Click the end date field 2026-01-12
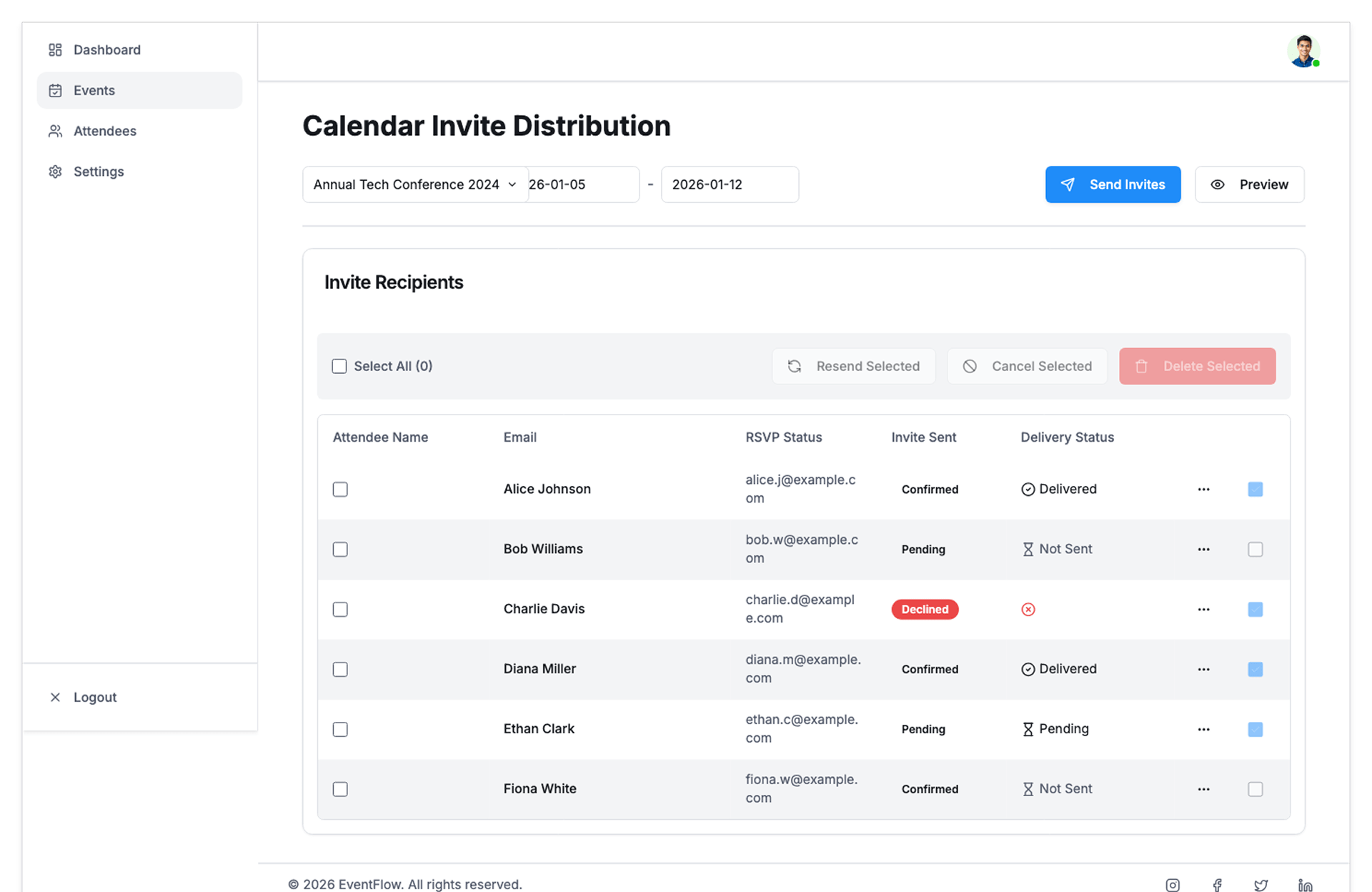Screen dimensions: 1372x892 coord(729,185)
